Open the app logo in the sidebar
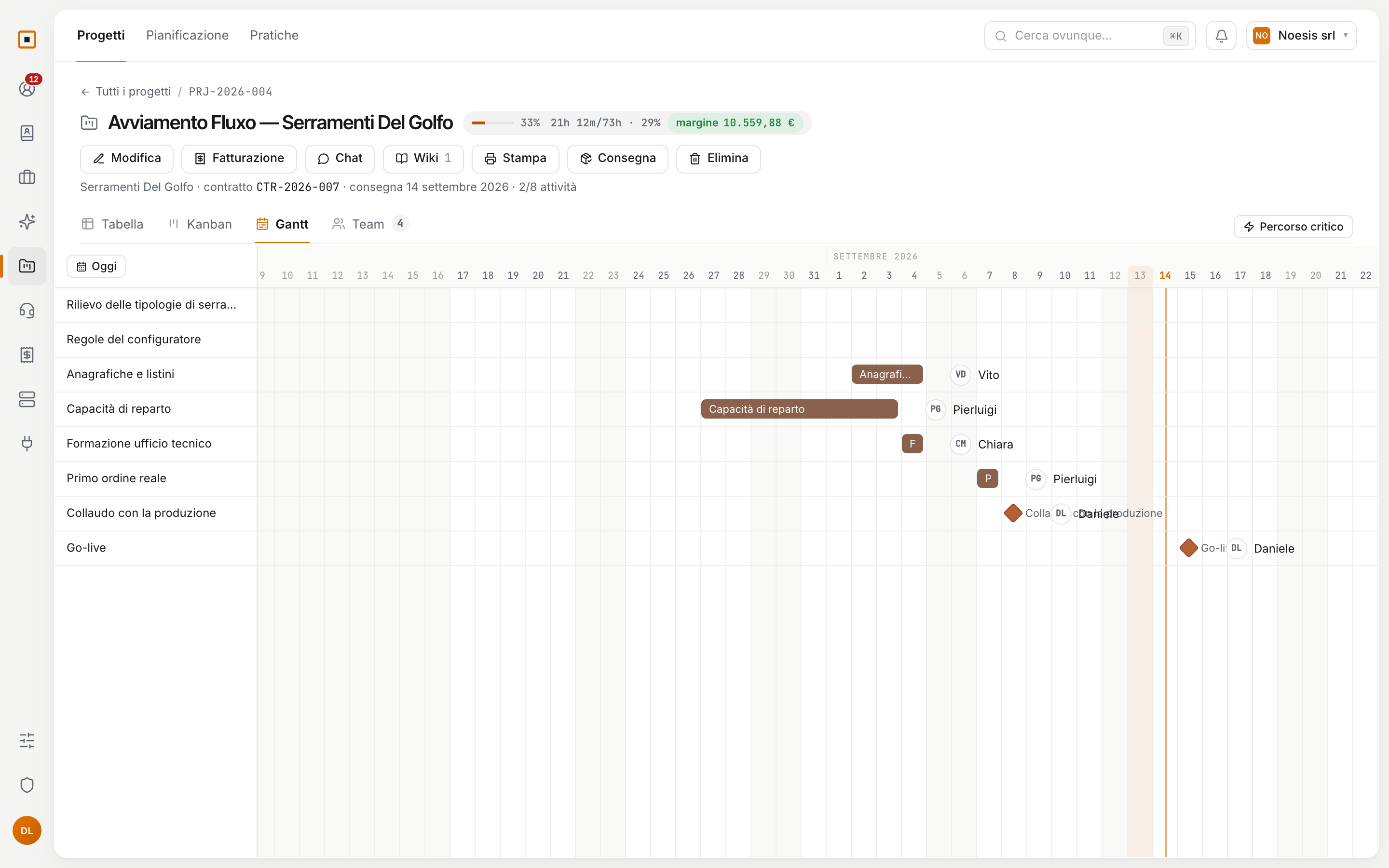Image resolution: width=1389 pixels, height=868 pixels. [27, 39]
